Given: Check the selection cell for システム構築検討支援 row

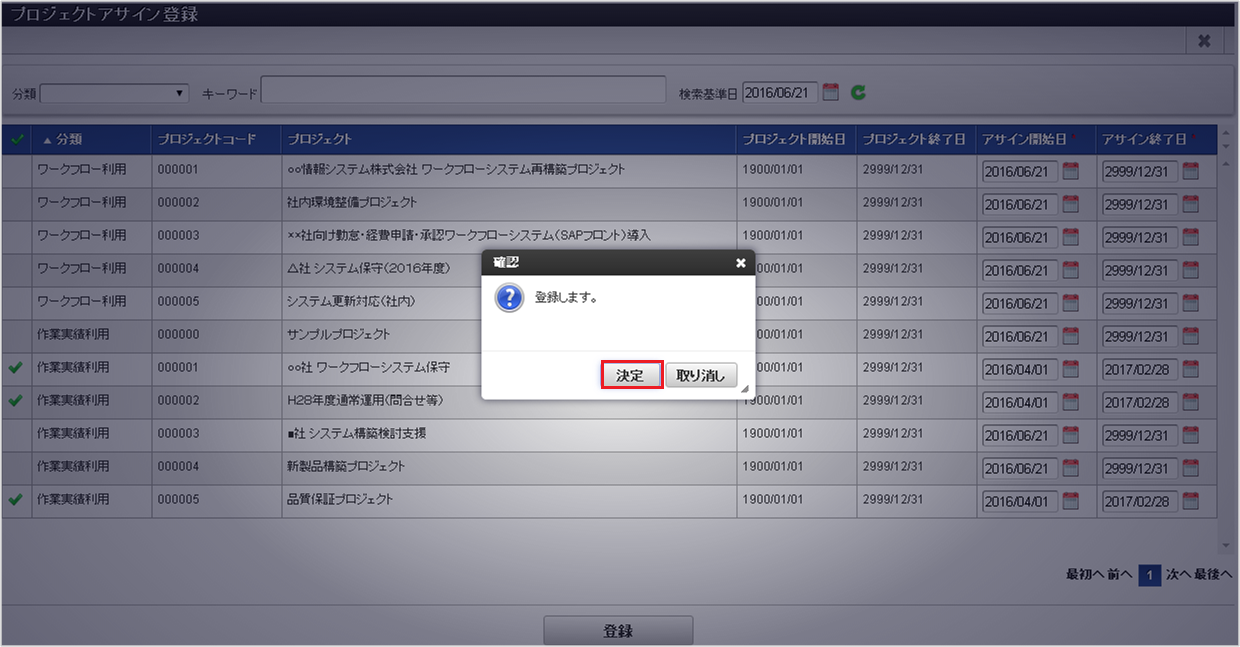Looking at the screenshot, I should (17, 435).
